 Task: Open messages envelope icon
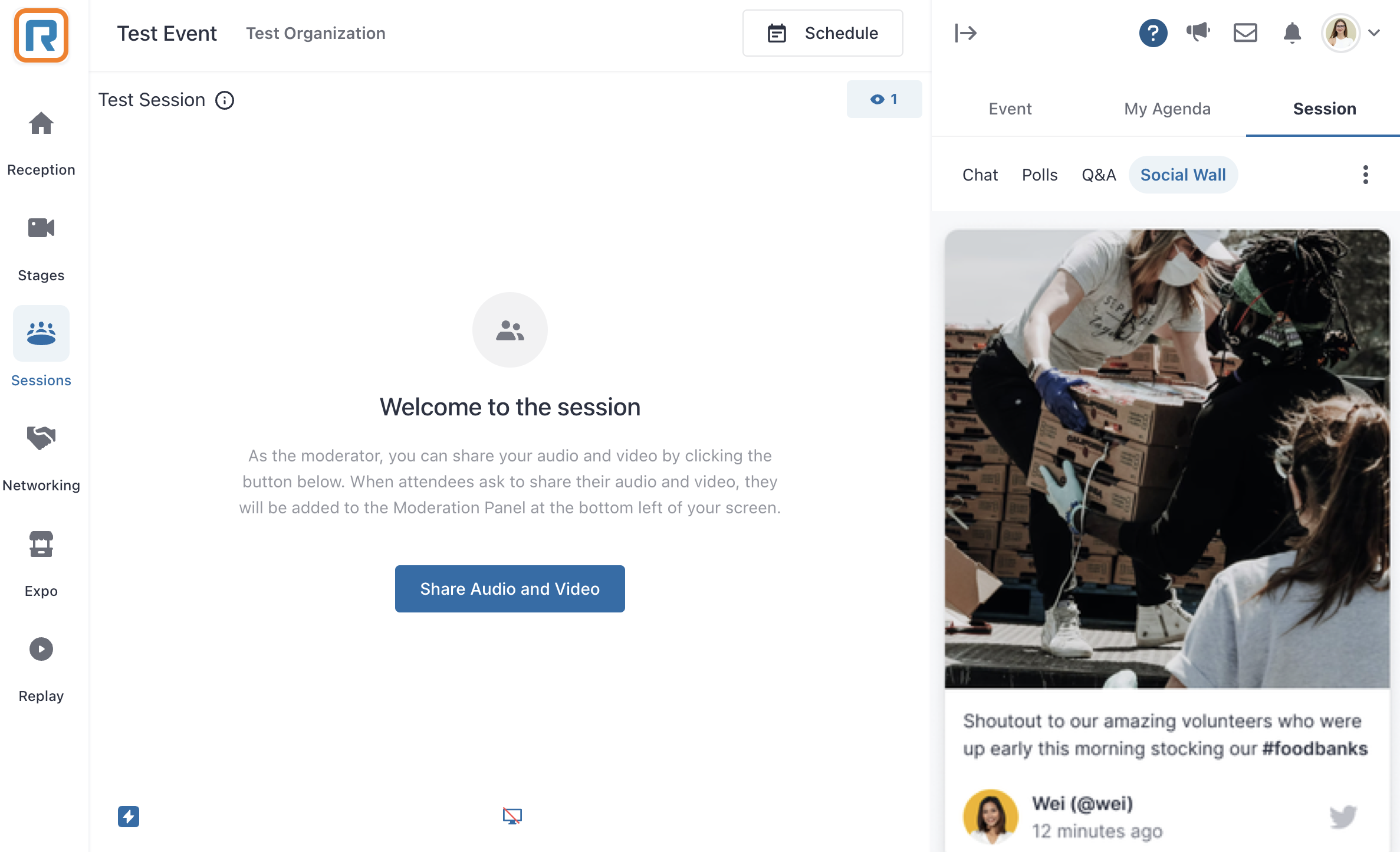(x=1245, y=32)
